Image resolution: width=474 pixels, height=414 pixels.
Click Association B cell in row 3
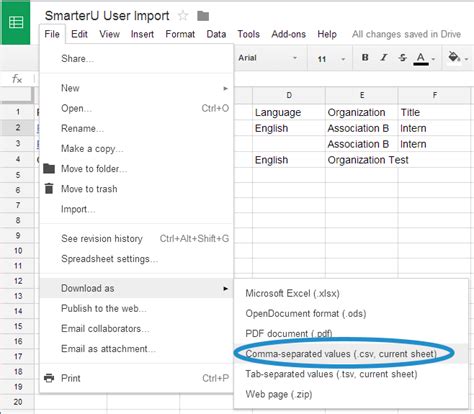(x=362, y=144)
